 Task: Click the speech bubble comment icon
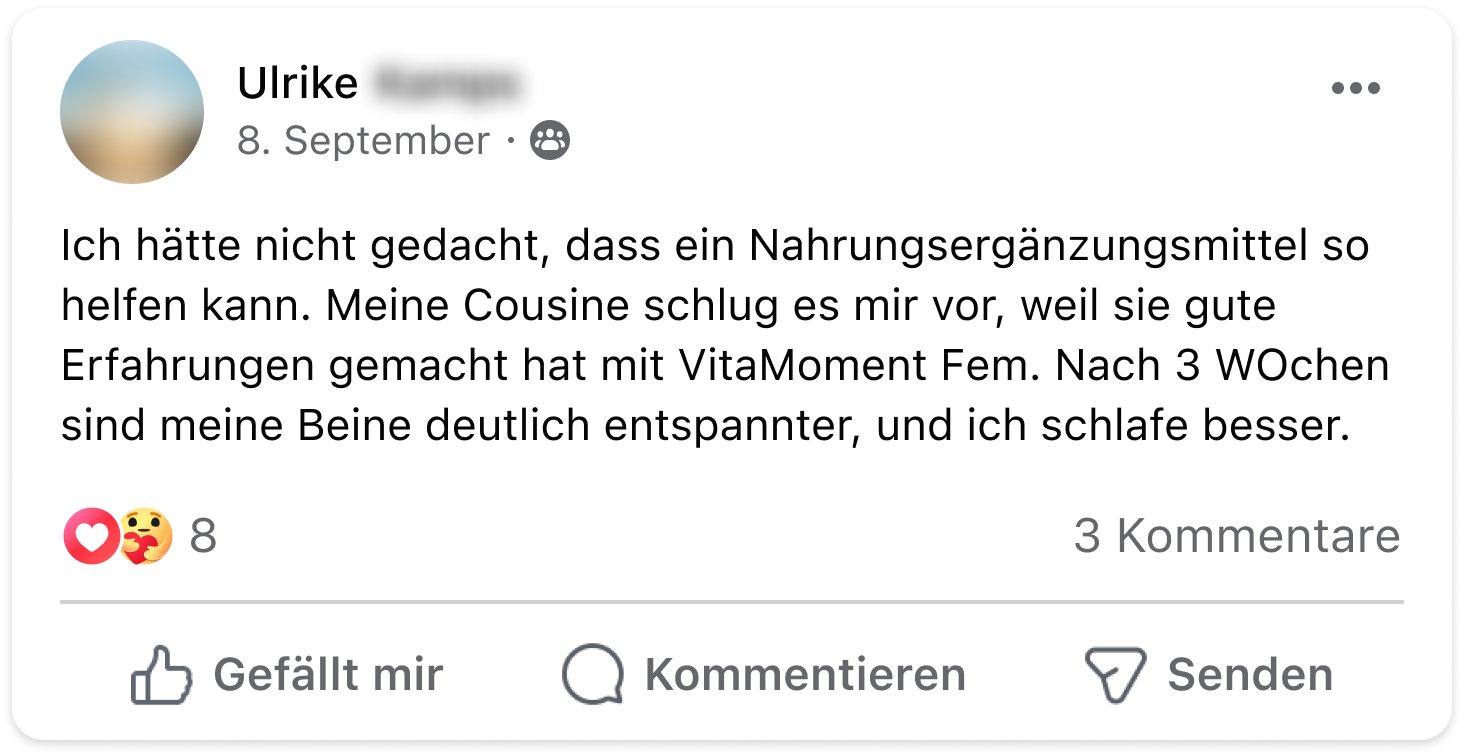point(593,675)
